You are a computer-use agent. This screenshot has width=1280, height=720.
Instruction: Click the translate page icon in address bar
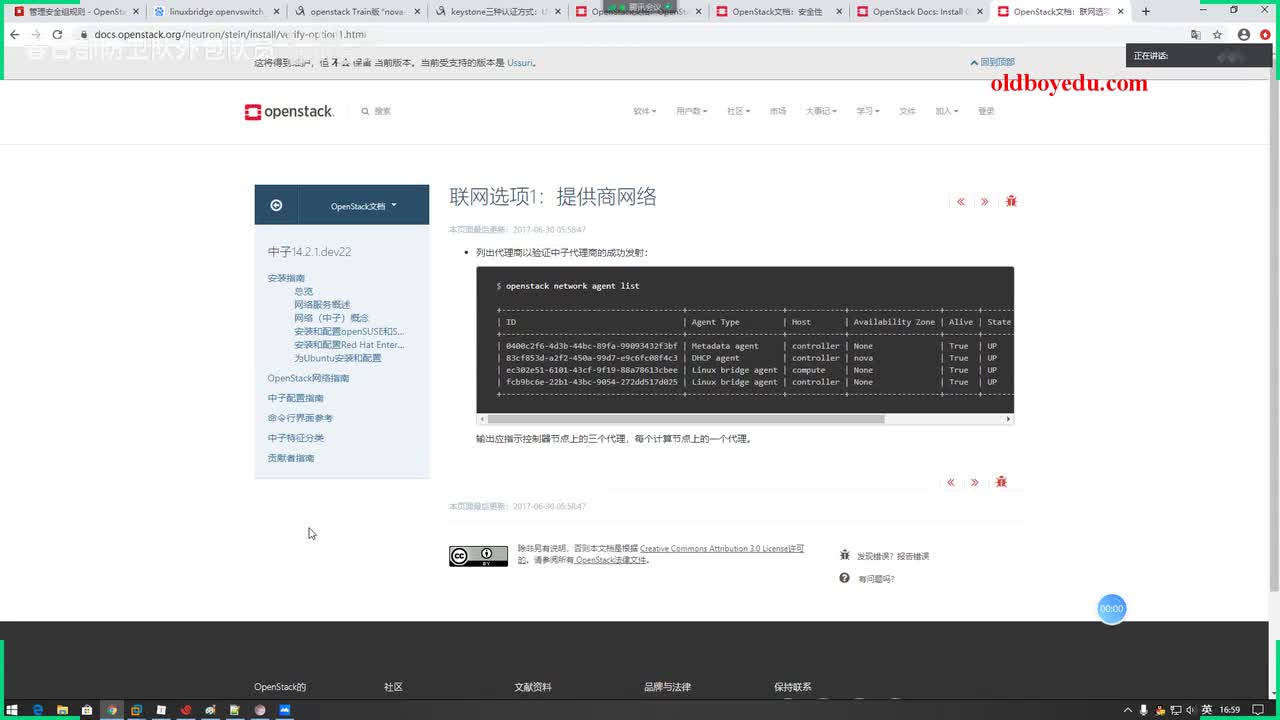click(x=1195, y=34)
